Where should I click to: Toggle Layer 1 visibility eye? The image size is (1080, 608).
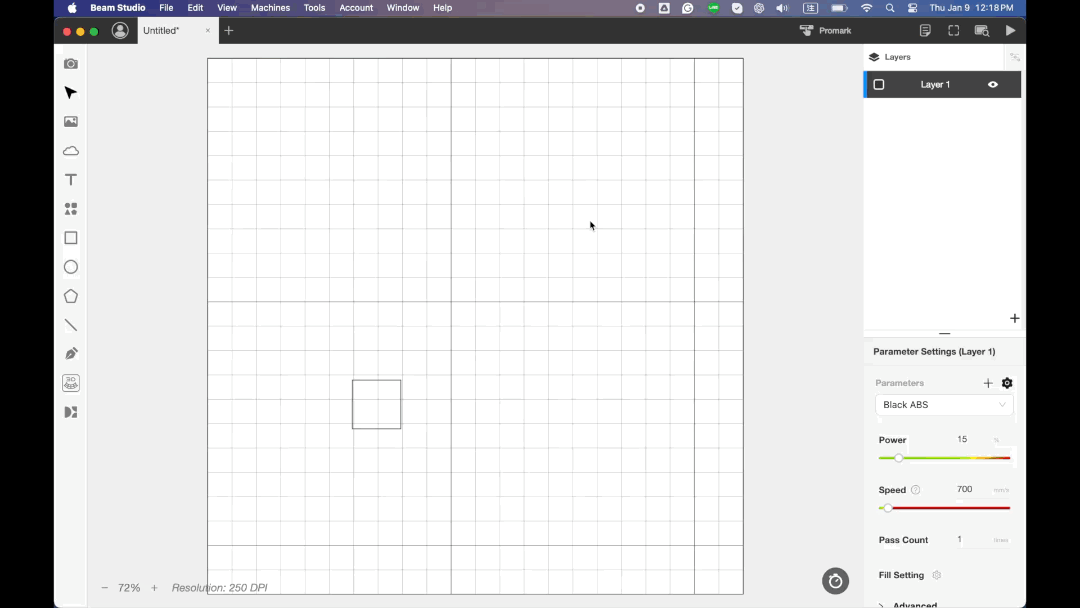tap(993, 85)
